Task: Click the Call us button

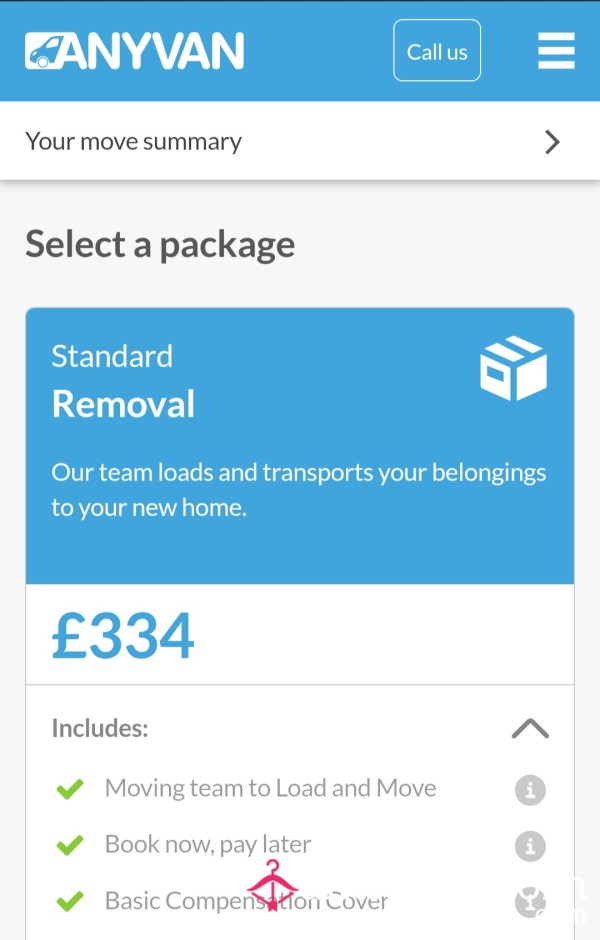Action: point(437,51)
